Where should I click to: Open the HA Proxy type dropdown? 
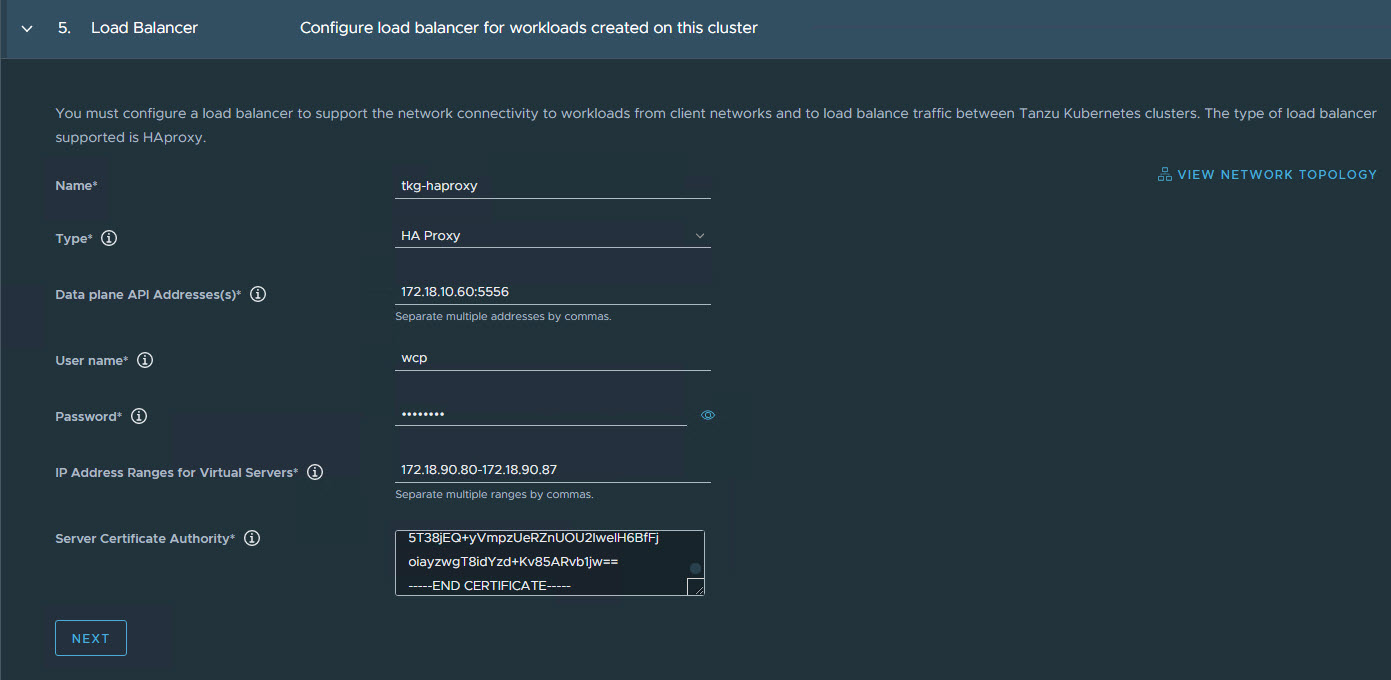(x=552, y=236)
